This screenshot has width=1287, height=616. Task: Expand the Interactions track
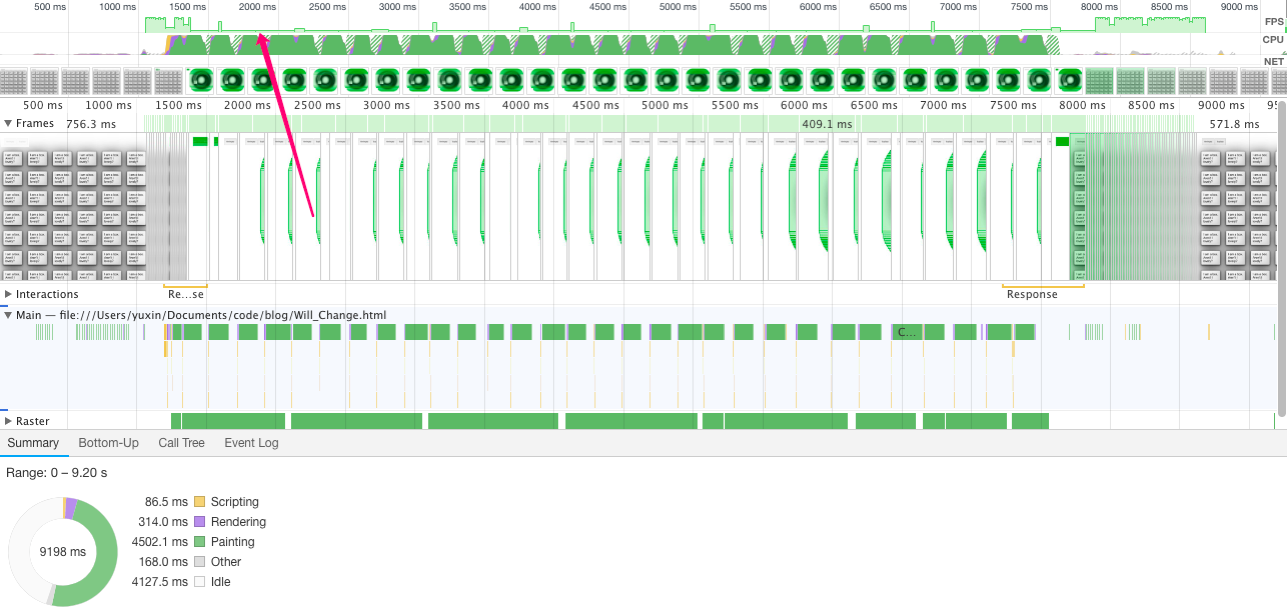pos(9,294)
